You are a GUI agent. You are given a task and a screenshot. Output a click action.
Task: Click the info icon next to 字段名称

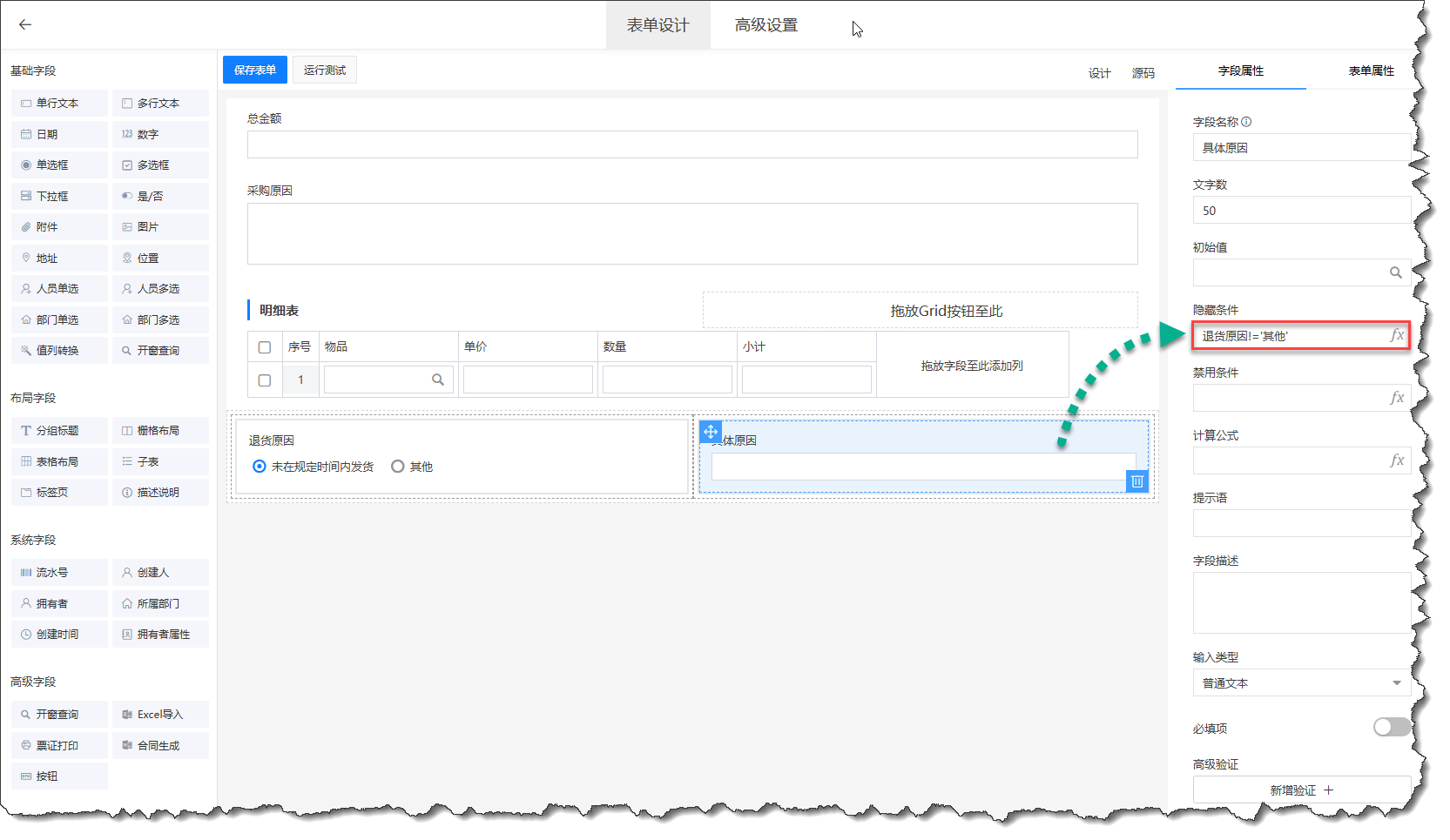click(1246, 122)
